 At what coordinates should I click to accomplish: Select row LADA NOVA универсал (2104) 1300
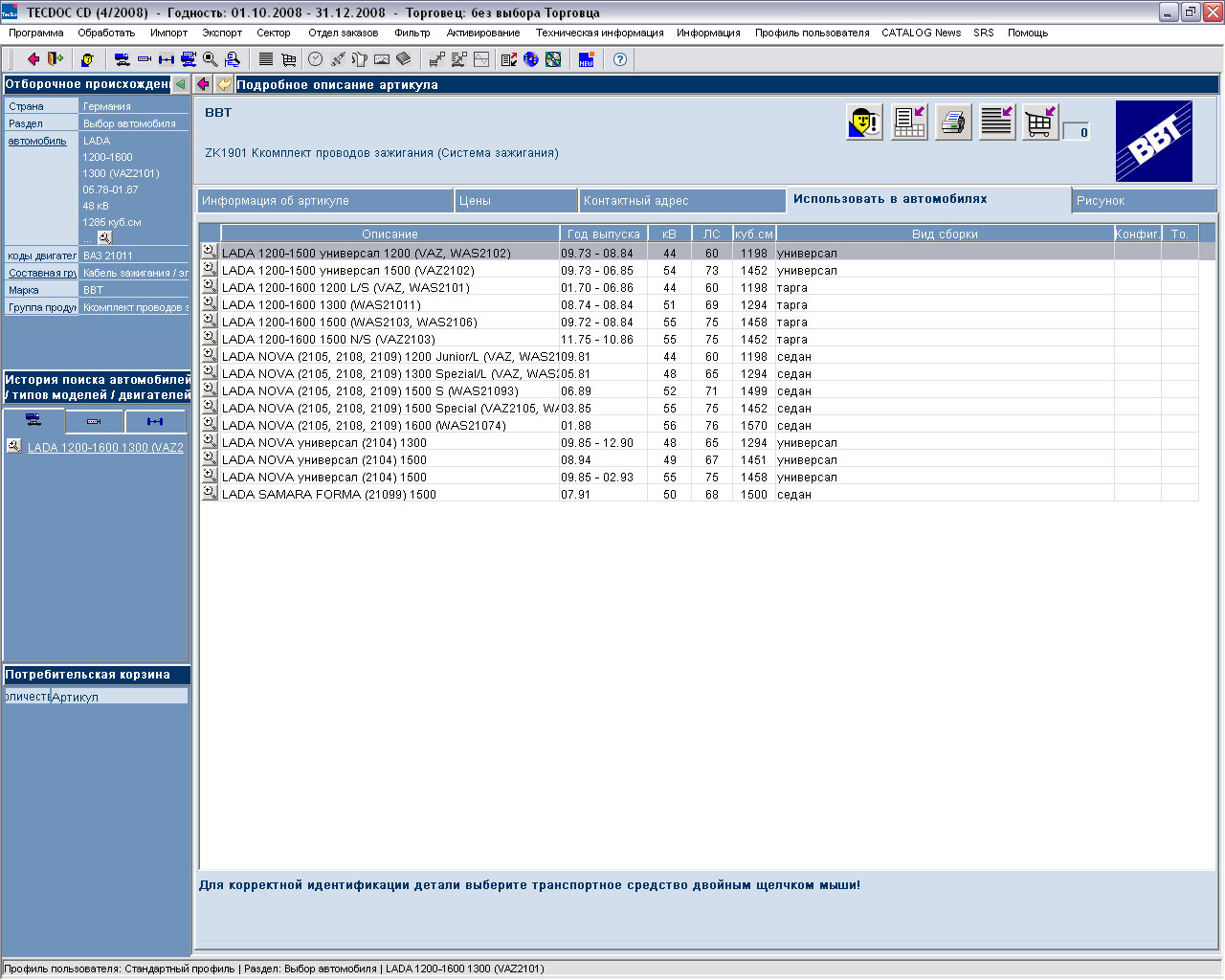coord(699,442)
